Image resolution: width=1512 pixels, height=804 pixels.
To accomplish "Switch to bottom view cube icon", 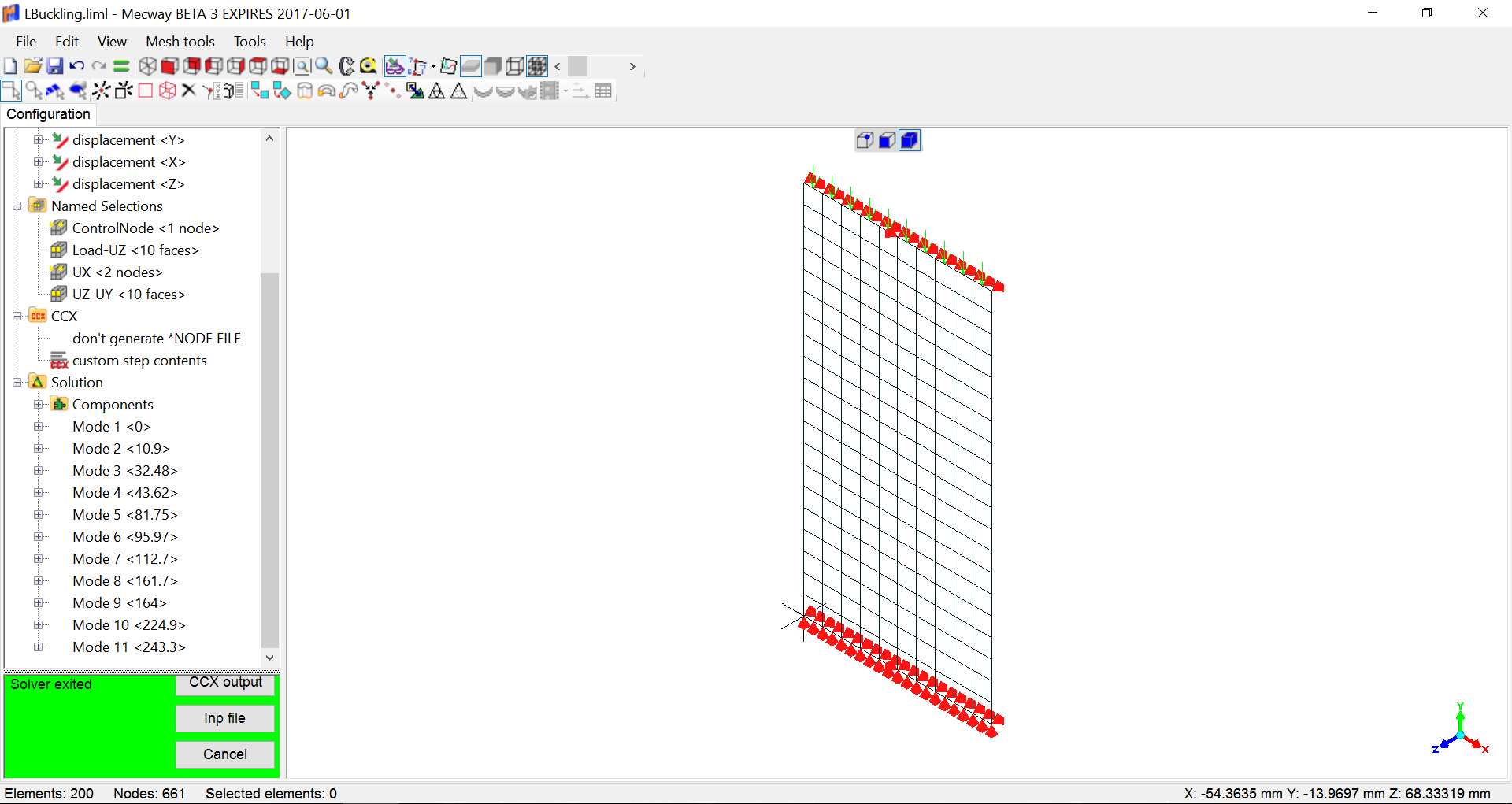I will 280,66.
